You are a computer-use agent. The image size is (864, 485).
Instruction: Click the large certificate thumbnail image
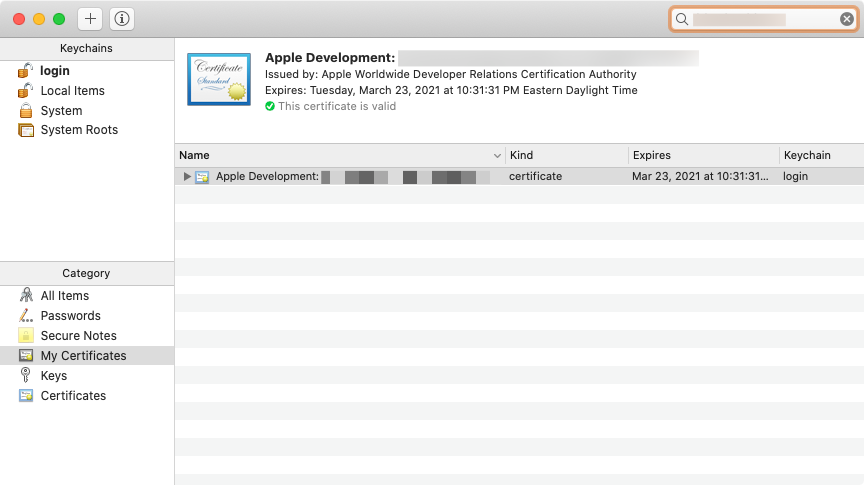click(219, 78)
